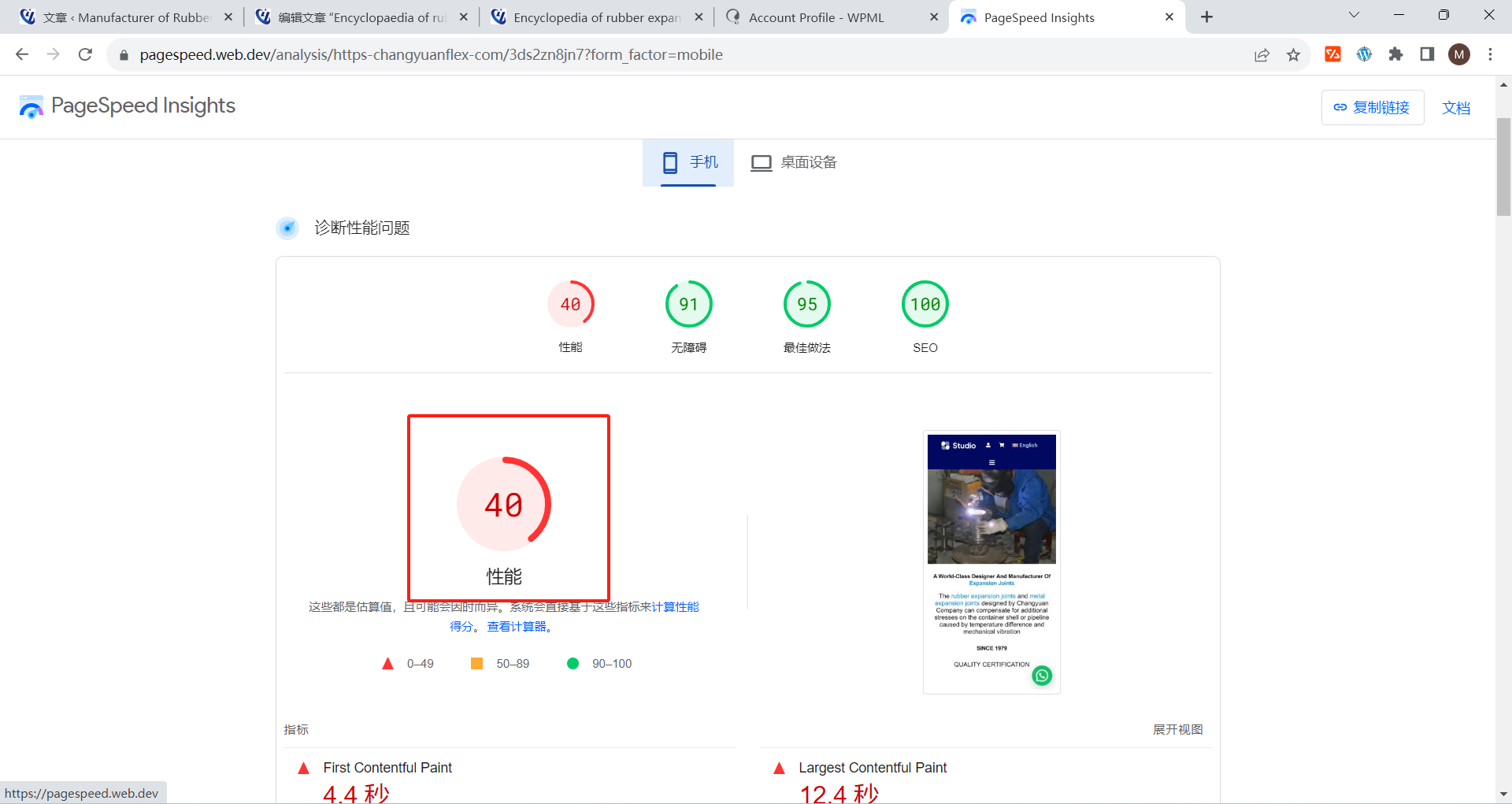The height and width of the screenshot is (804, 1512).
Task: Open the tab search chevron
Action: click(1354, 15)
